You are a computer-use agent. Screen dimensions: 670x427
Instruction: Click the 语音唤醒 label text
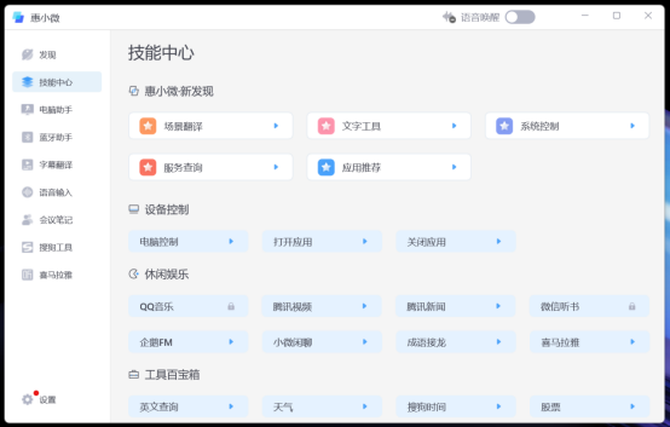pyautogui.click(x=480, y=18)
